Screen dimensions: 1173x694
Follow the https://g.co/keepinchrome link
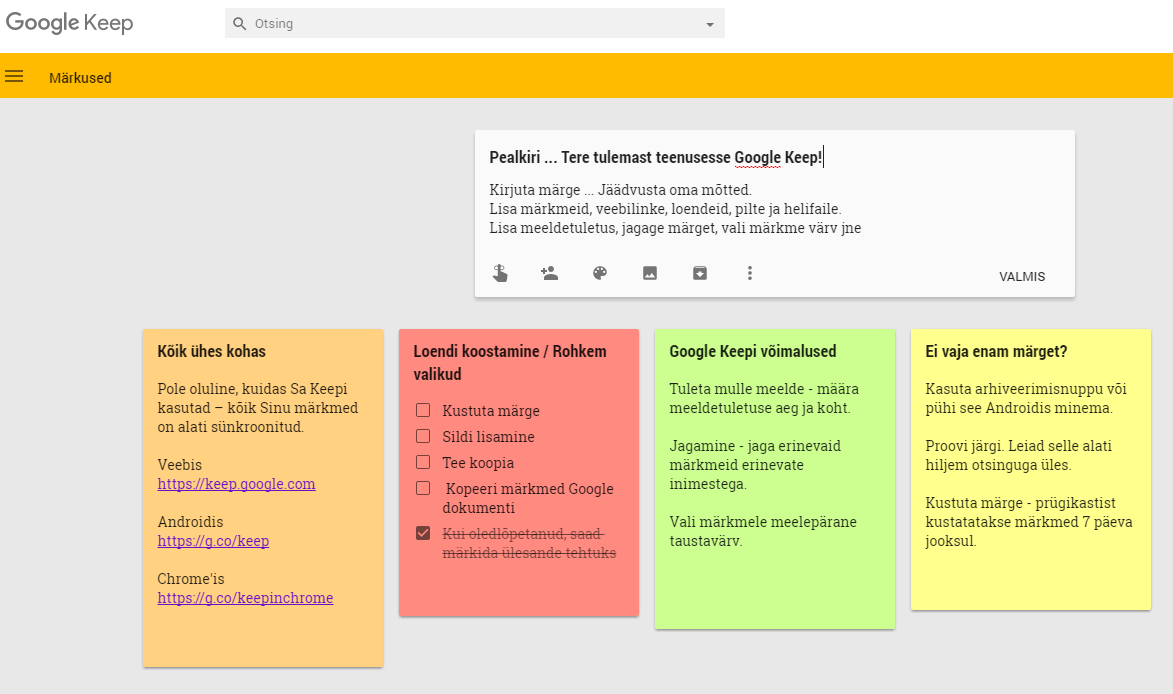245,598
